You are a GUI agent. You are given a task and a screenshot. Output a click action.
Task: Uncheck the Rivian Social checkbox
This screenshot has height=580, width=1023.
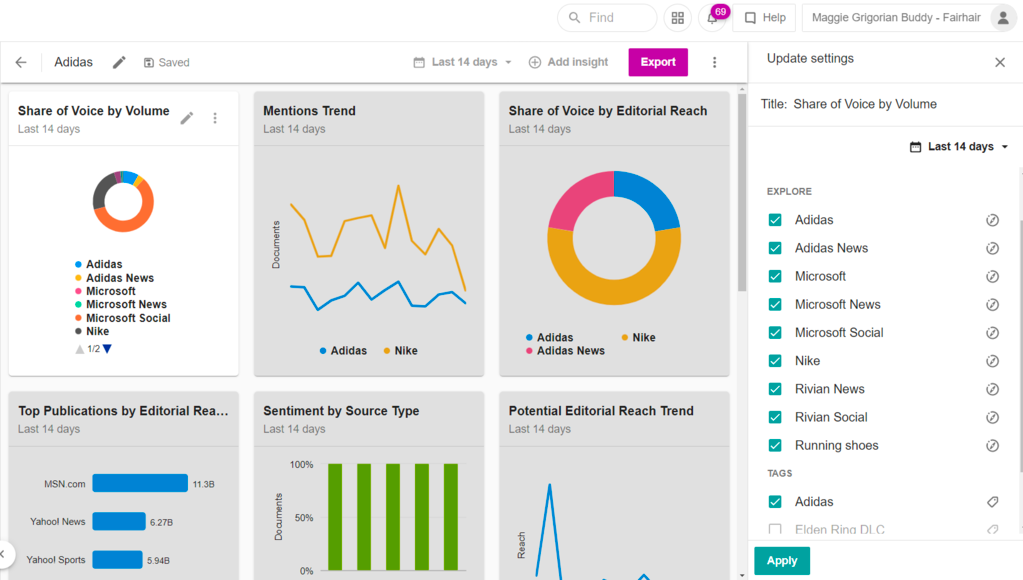(x=775, y=417)
